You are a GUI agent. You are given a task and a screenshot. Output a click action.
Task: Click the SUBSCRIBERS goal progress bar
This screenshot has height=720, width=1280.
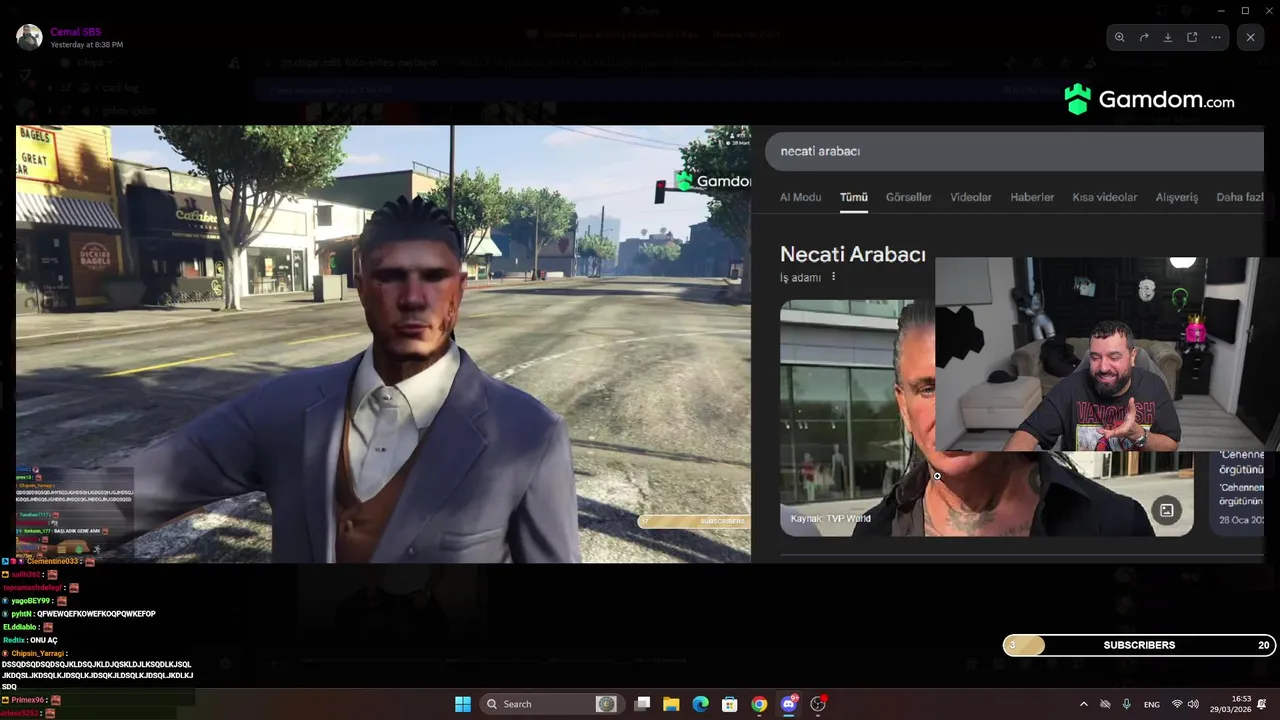[1139, 645]
